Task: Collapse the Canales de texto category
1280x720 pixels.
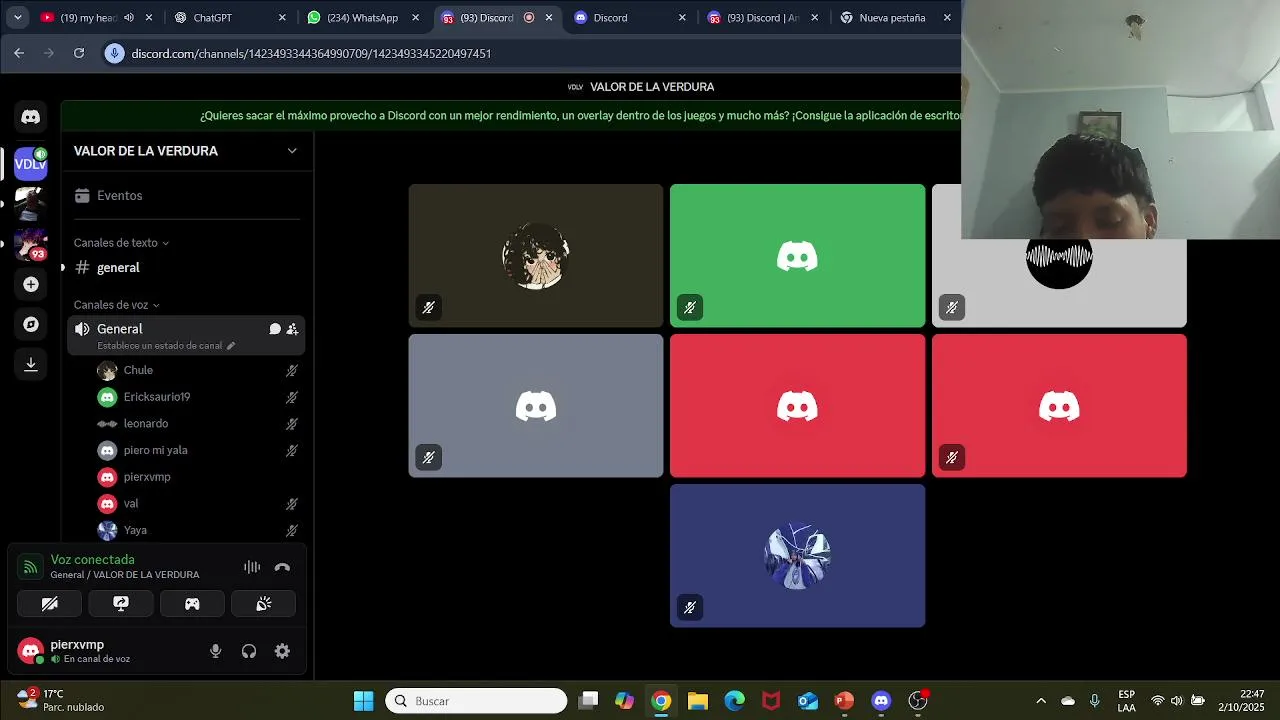Action: click(121, 243)
